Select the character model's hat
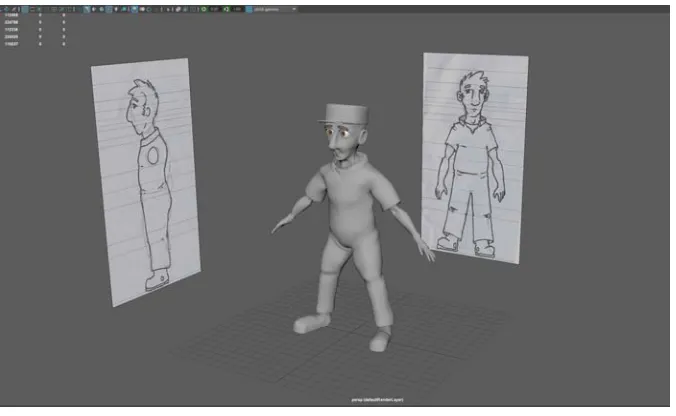Screen dimensions: 676x416 (345, 114)
